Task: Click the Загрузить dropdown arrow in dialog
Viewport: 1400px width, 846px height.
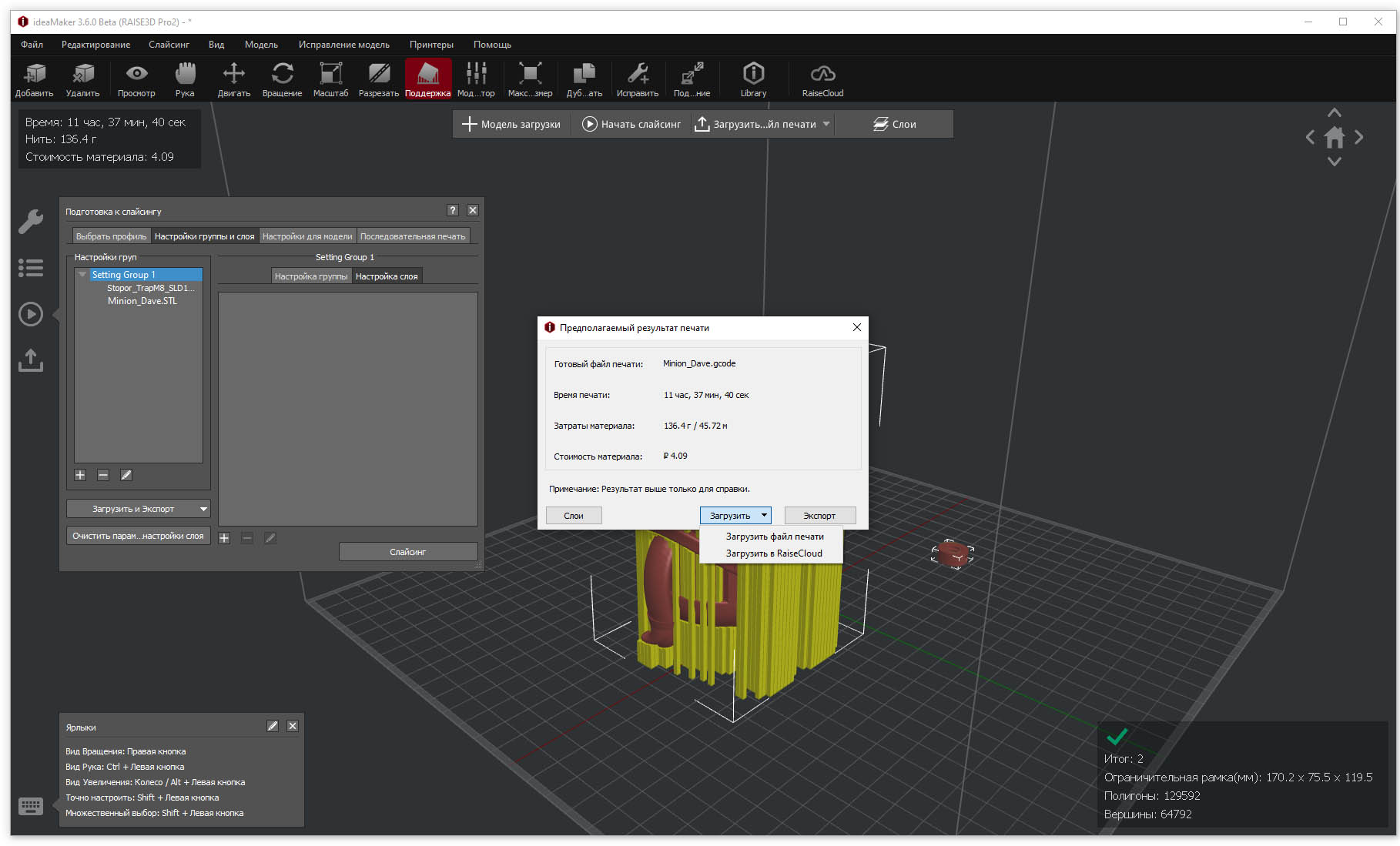Action: point(764,516)
